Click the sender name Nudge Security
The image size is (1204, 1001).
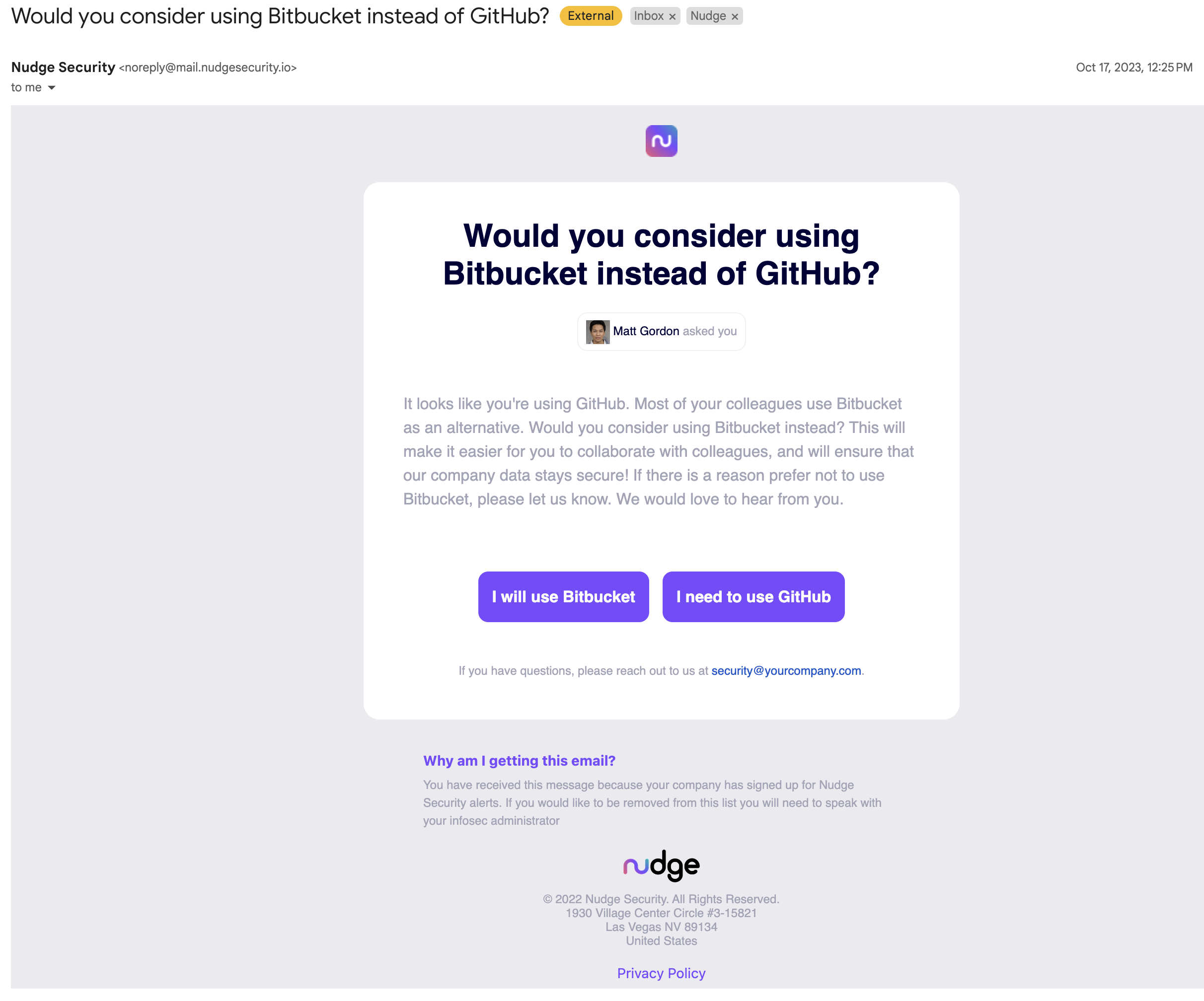coord(63,67)
